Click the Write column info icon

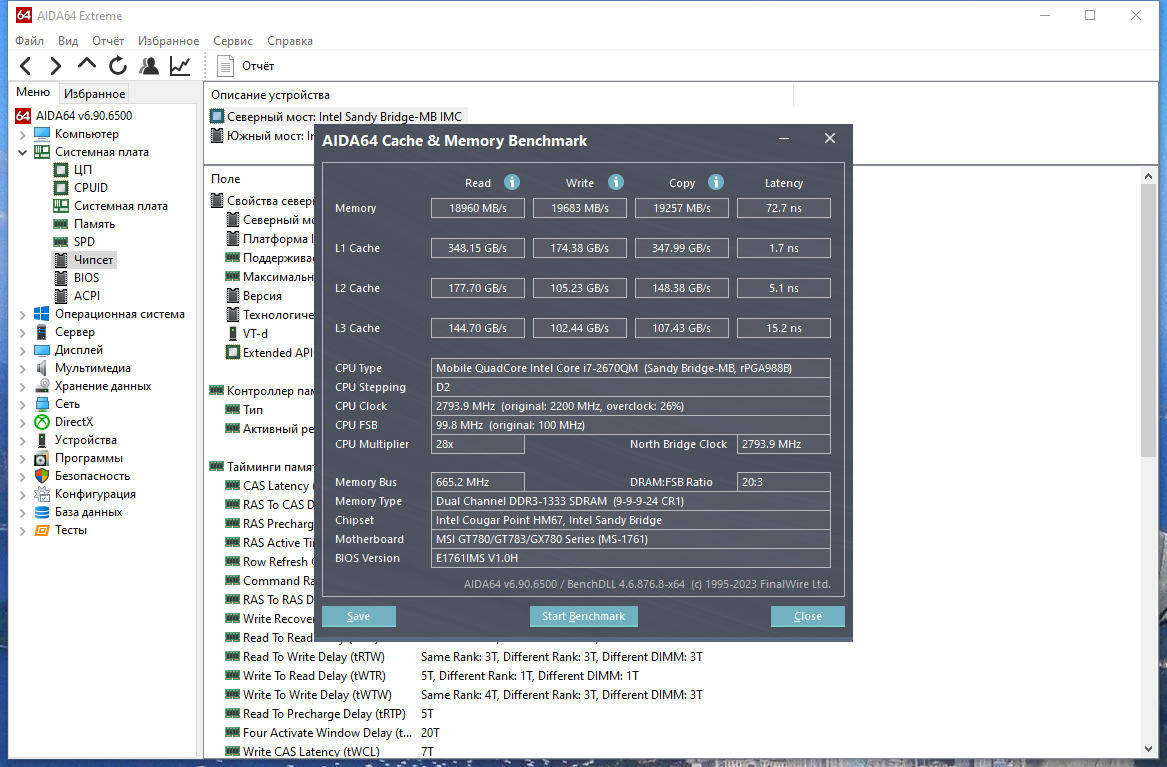tap(616, 182)
